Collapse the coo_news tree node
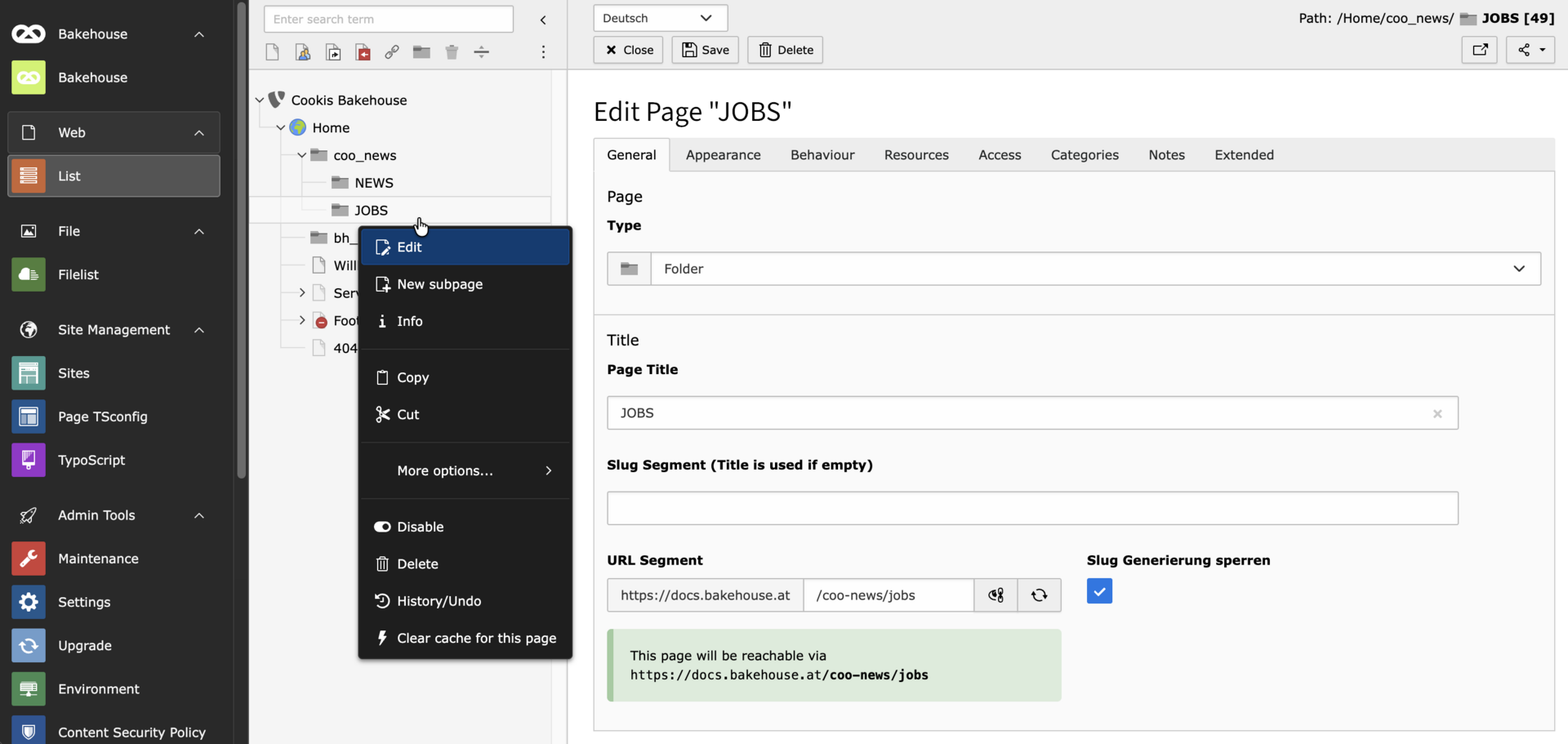This screenshot has height=744, width=1568. click(302, 155)
